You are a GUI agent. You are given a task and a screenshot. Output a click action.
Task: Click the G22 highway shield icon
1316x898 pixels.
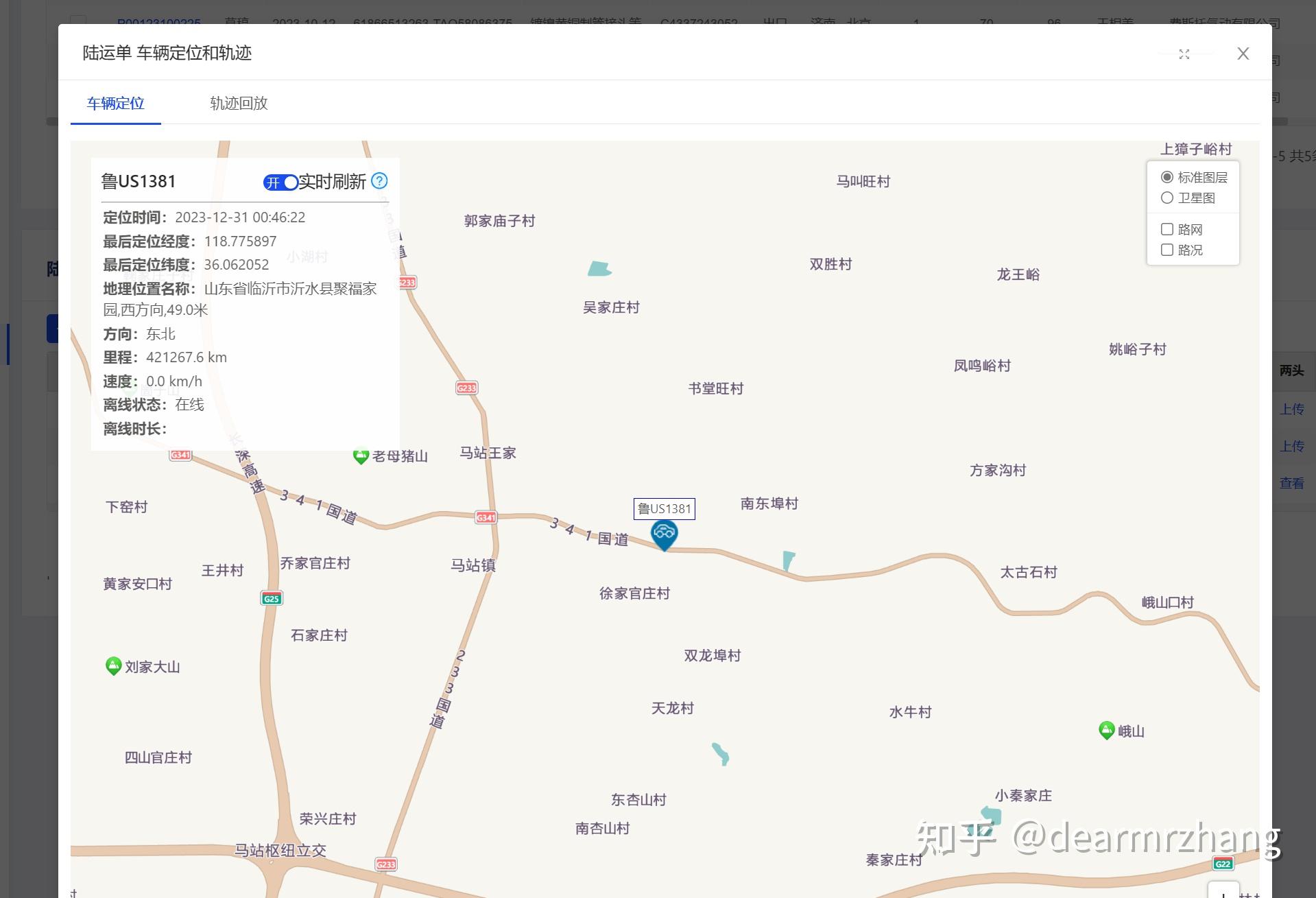click(1223, 864)
